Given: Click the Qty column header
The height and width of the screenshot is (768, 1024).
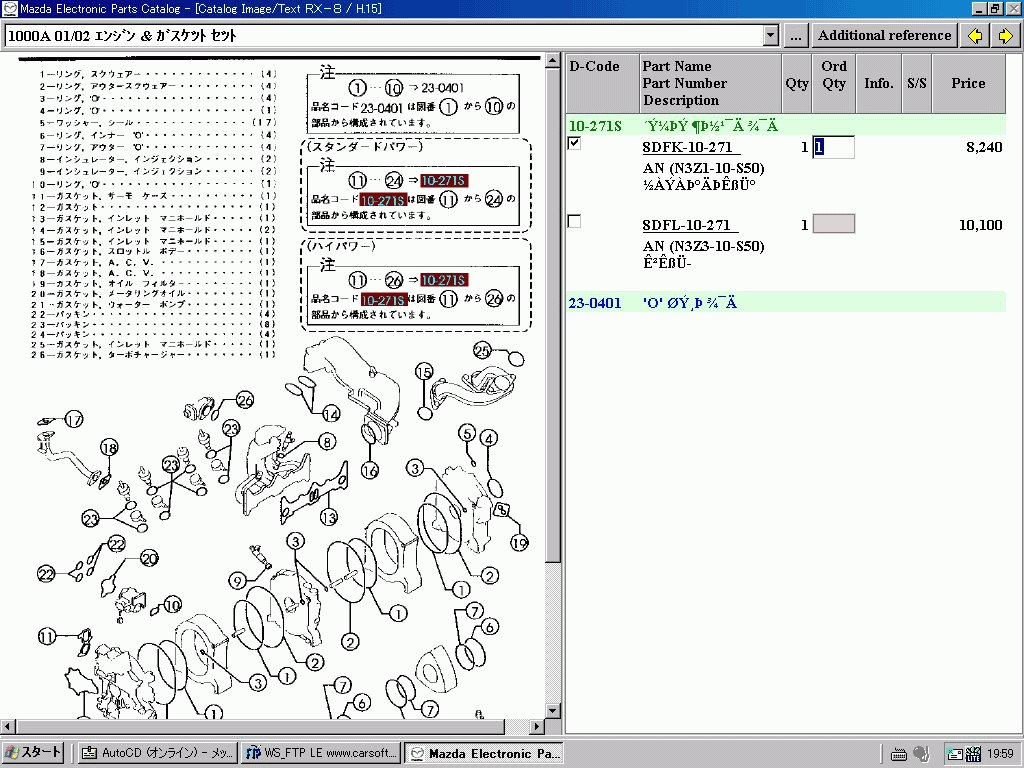Looking at the screenshot, I should click(797, 83).
